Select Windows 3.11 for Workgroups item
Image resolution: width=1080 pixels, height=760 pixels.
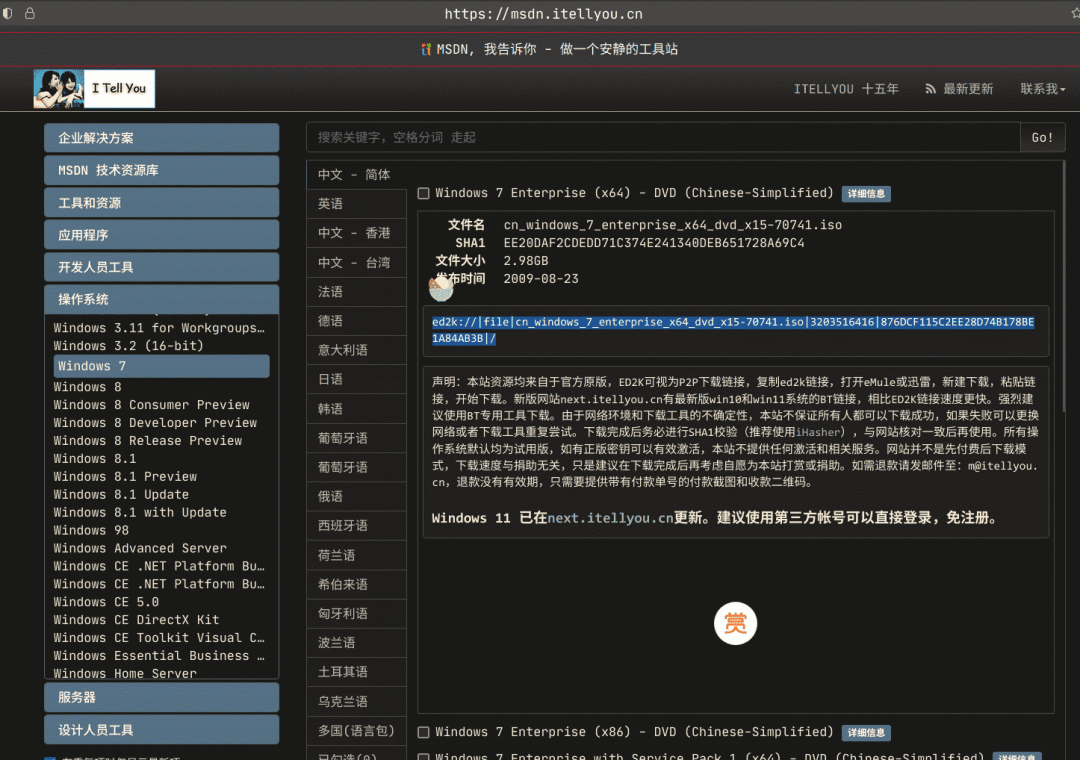coord(159,328)
